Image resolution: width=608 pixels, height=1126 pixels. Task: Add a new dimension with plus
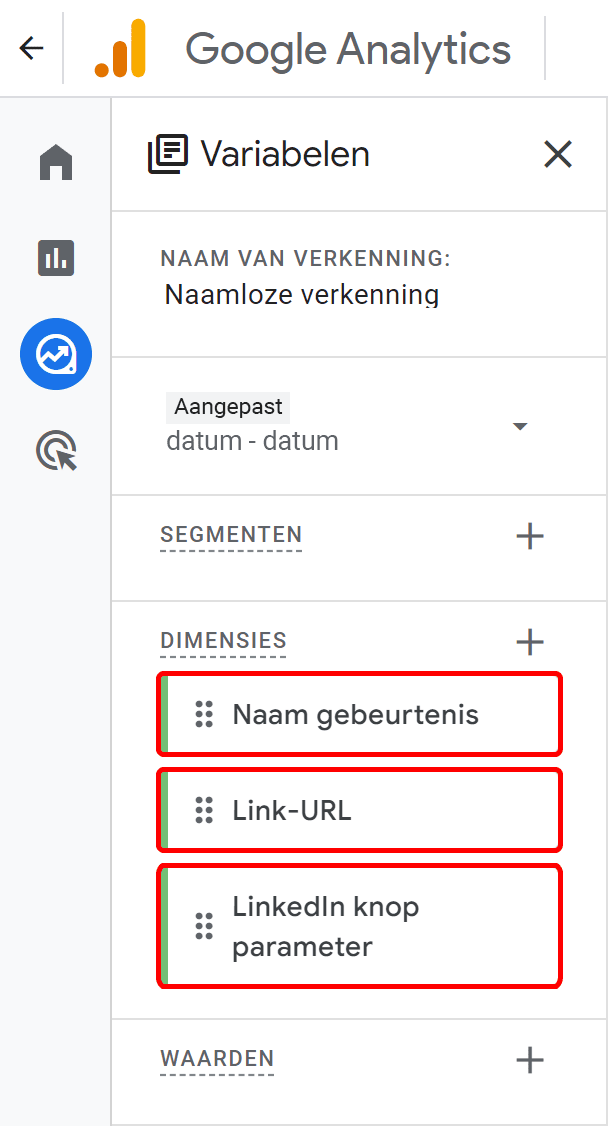pos(529,641)
